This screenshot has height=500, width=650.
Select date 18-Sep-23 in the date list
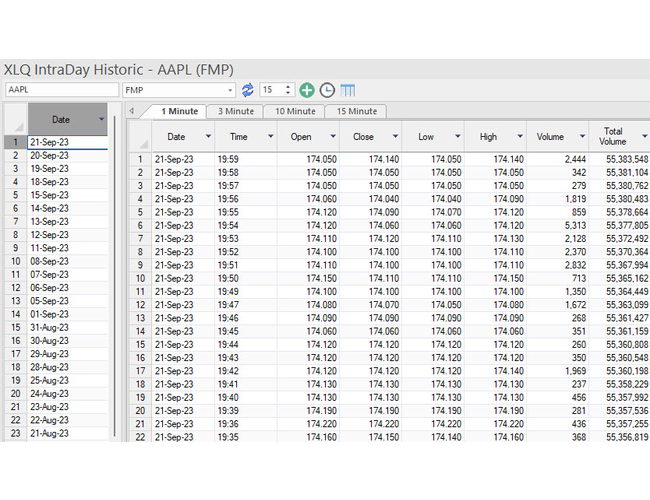[x=68, y=182]
